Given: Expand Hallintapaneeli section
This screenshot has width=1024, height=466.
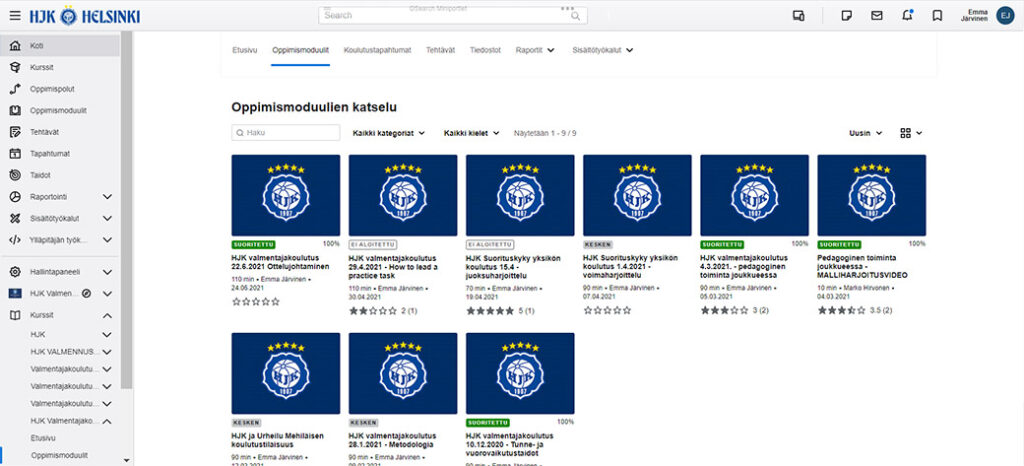Looking at the screenshot, I should 107,272.
